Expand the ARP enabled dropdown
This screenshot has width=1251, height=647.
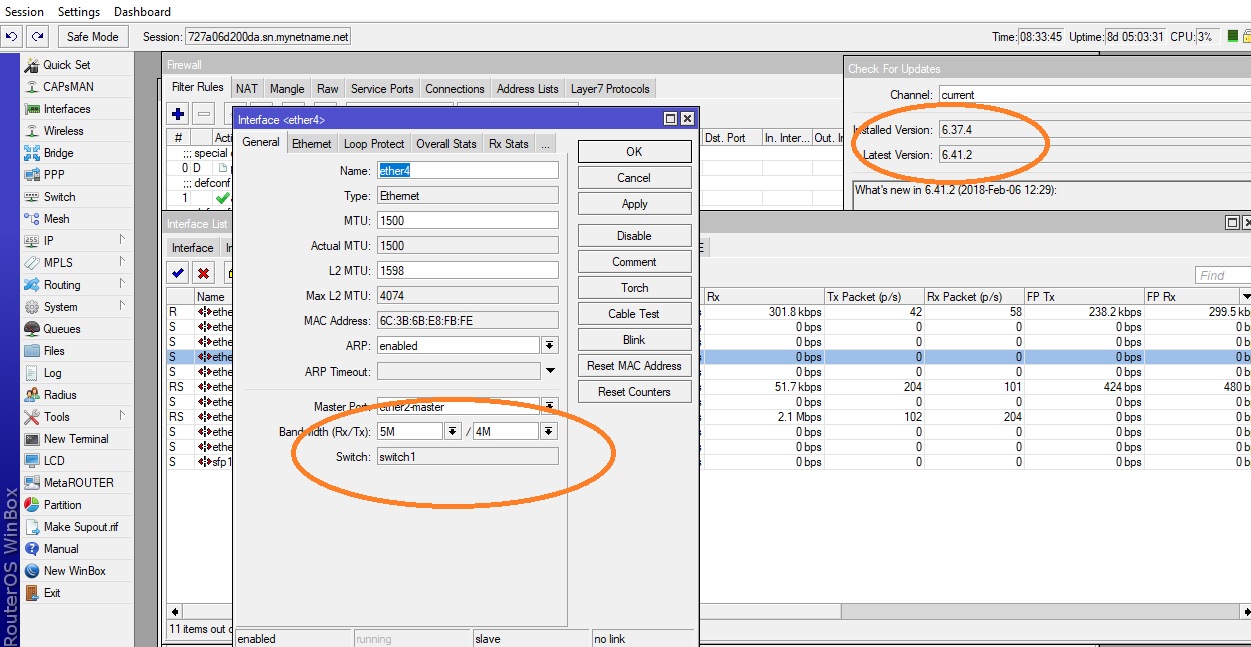click(x=550, y=345)
